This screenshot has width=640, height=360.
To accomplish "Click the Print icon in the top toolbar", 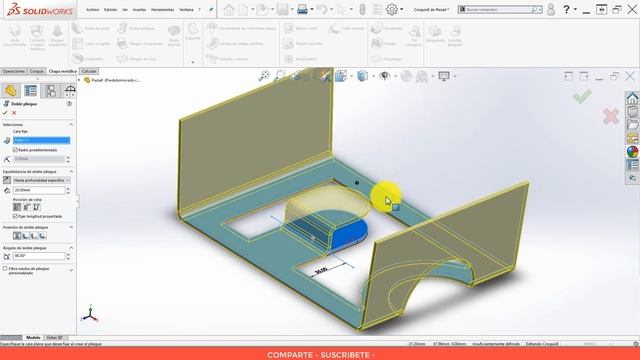I will pyautogui.click(x=302, y=9).
